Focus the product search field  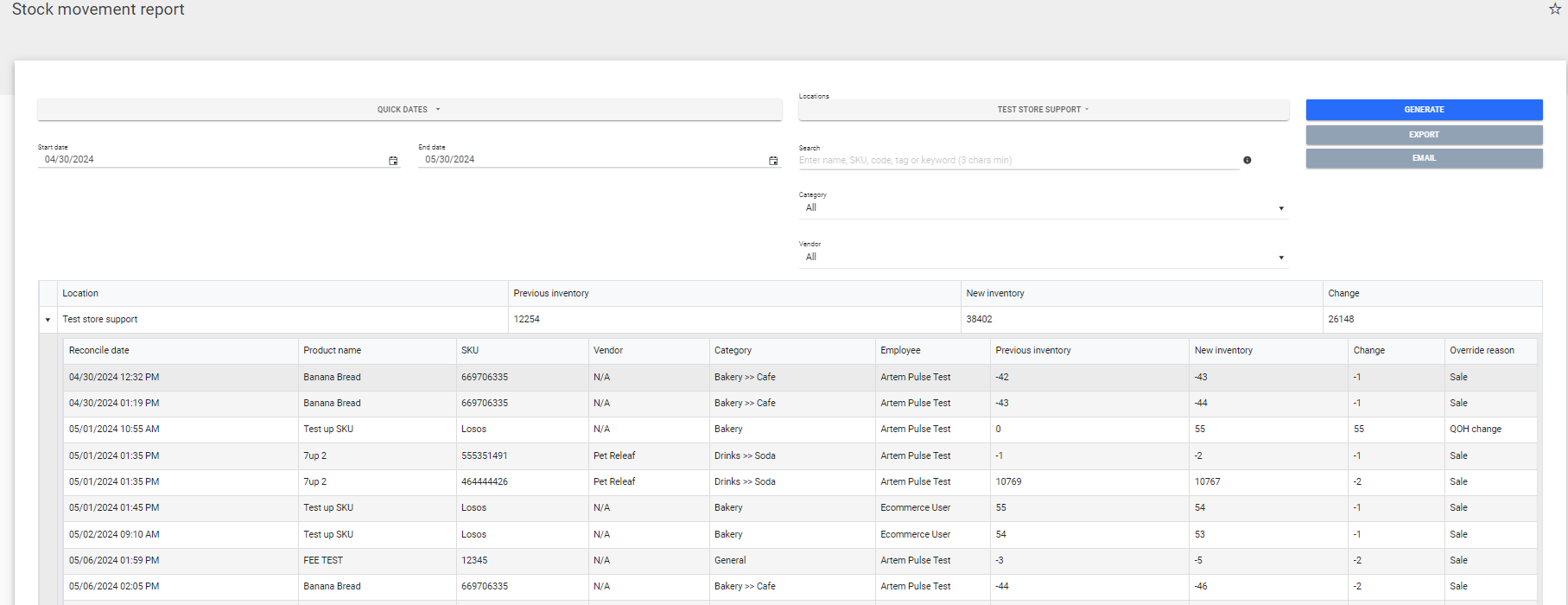pyautogui.click(x=1019, y=160)
